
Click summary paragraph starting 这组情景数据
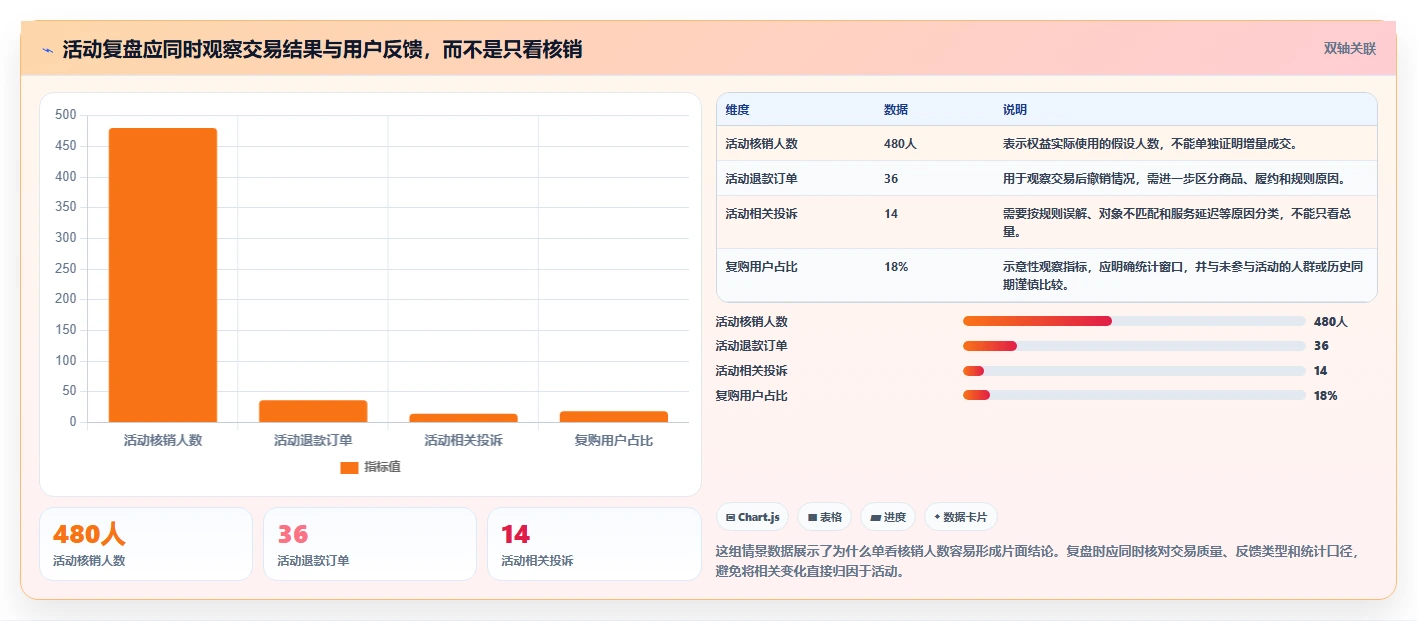(1040, 561)
